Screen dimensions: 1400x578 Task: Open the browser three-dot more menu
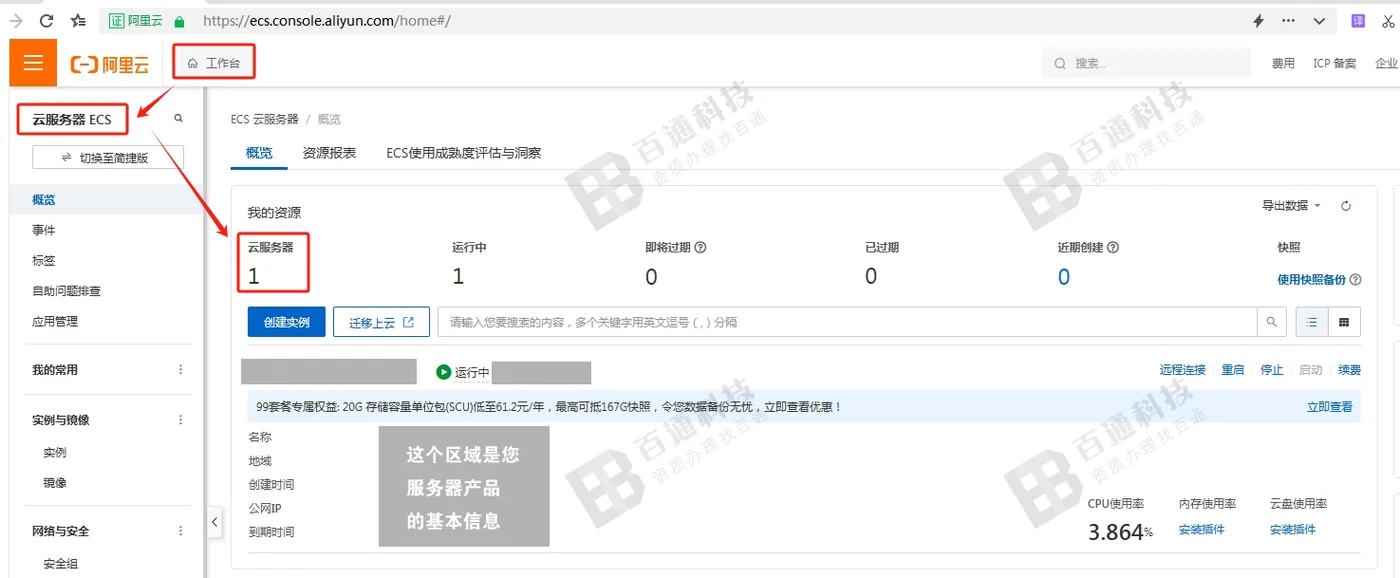tap(1289, 20)
